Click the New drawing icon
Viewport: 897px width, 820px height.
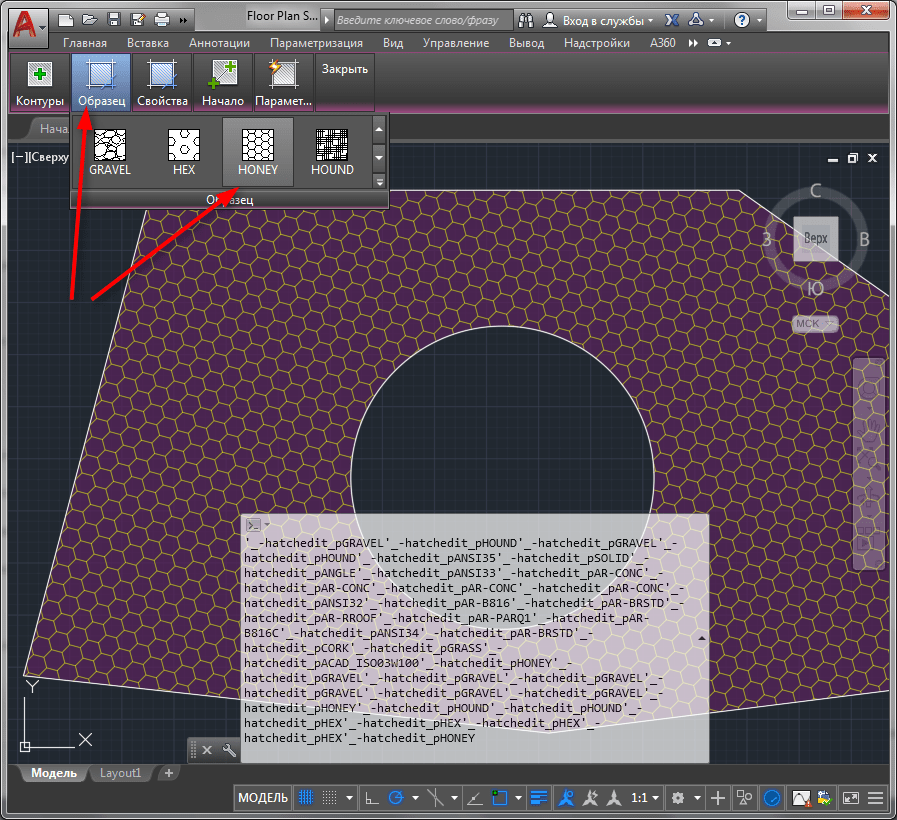click(x=66, y=21)
